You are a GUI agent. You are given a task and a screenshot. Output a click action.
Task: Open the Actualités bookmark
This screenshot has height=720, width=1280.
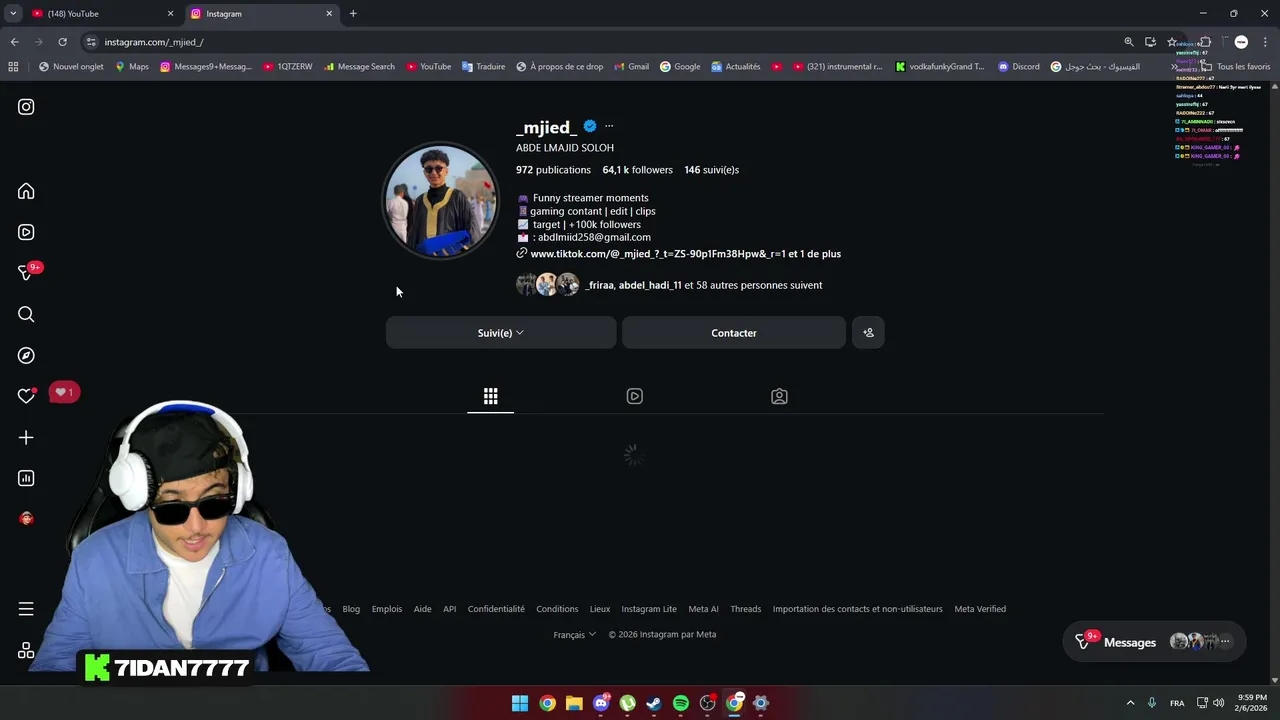click(736, 67)
